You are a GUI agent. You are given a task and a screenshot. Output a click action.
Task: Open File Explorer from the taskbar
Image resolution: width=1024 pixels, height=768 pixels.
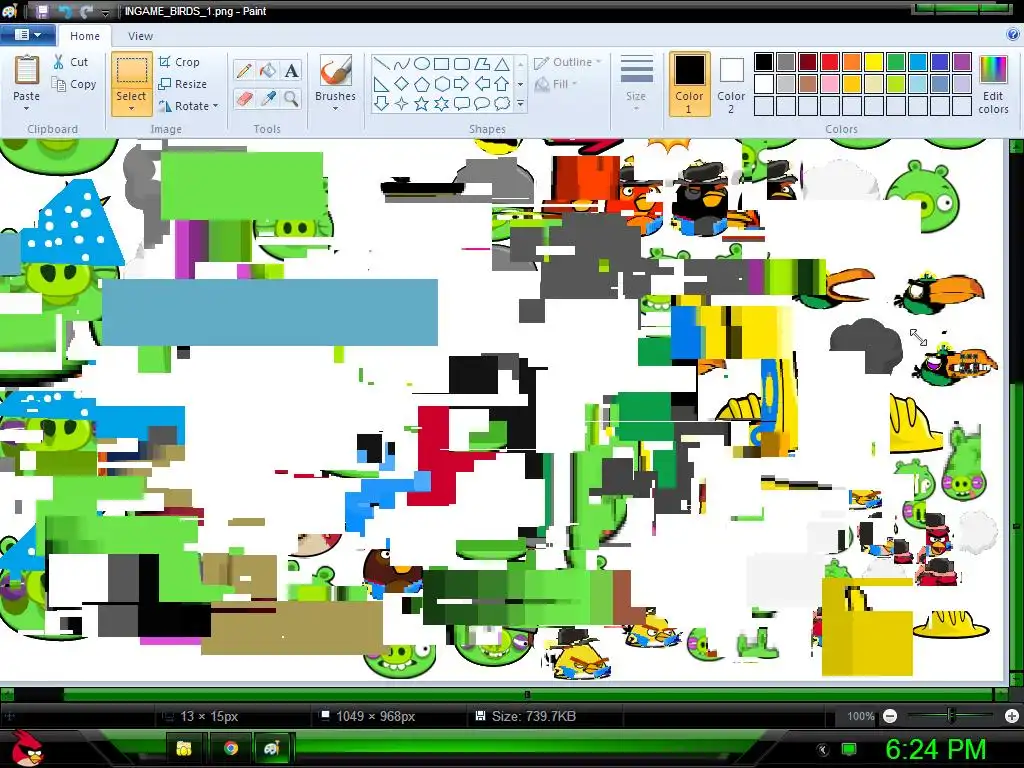(x=184, y=748)
